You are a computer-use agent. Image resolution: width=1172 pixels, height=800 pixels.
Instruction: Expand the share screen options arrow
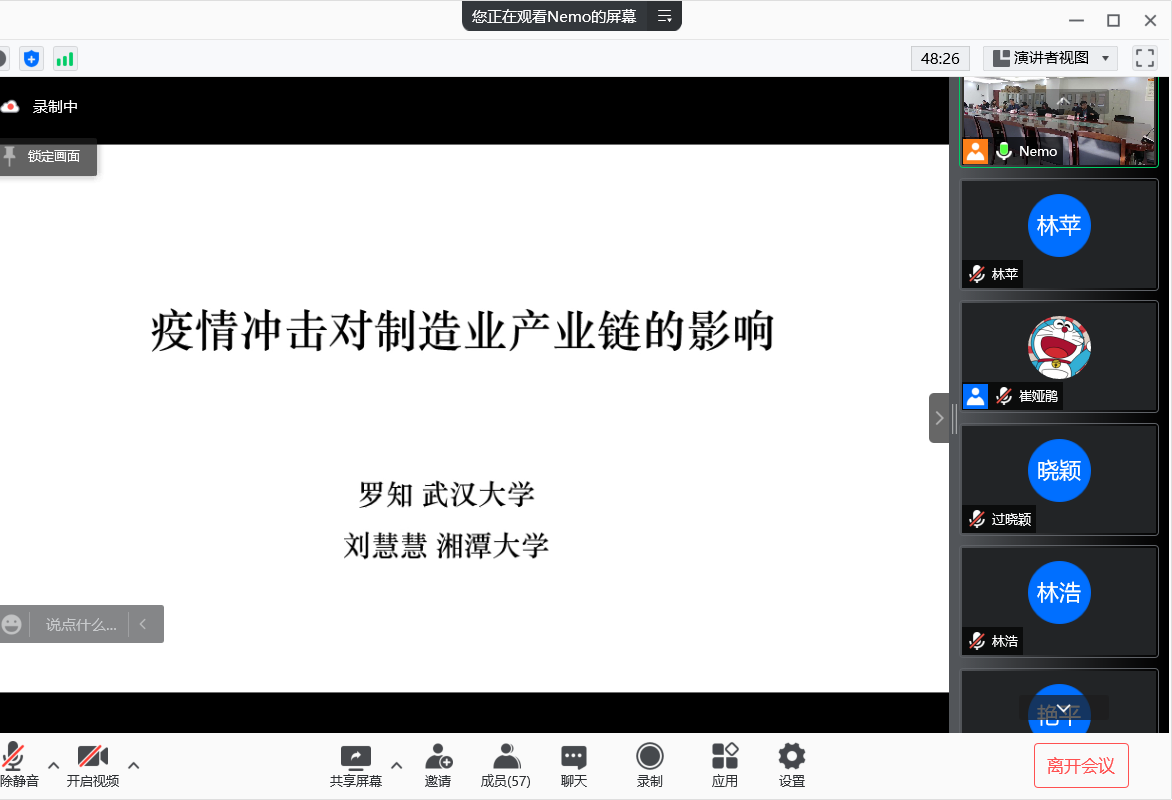[x=396, y=766]
